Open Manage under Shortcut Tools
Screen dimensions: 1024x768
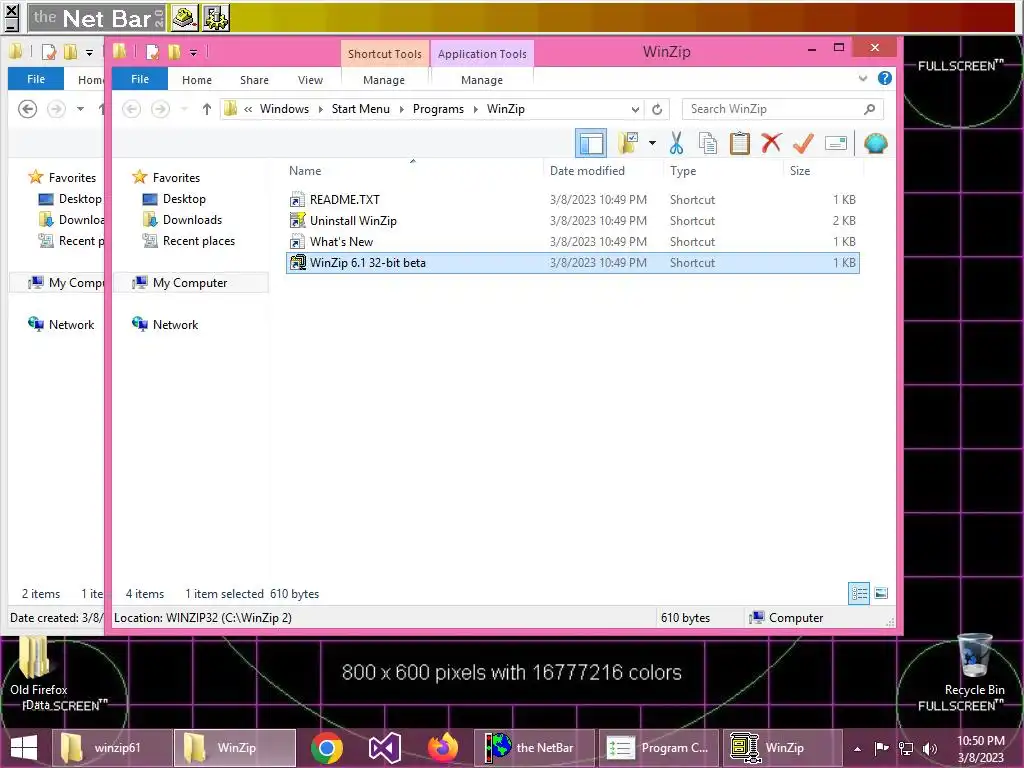[x=384, y=80]
